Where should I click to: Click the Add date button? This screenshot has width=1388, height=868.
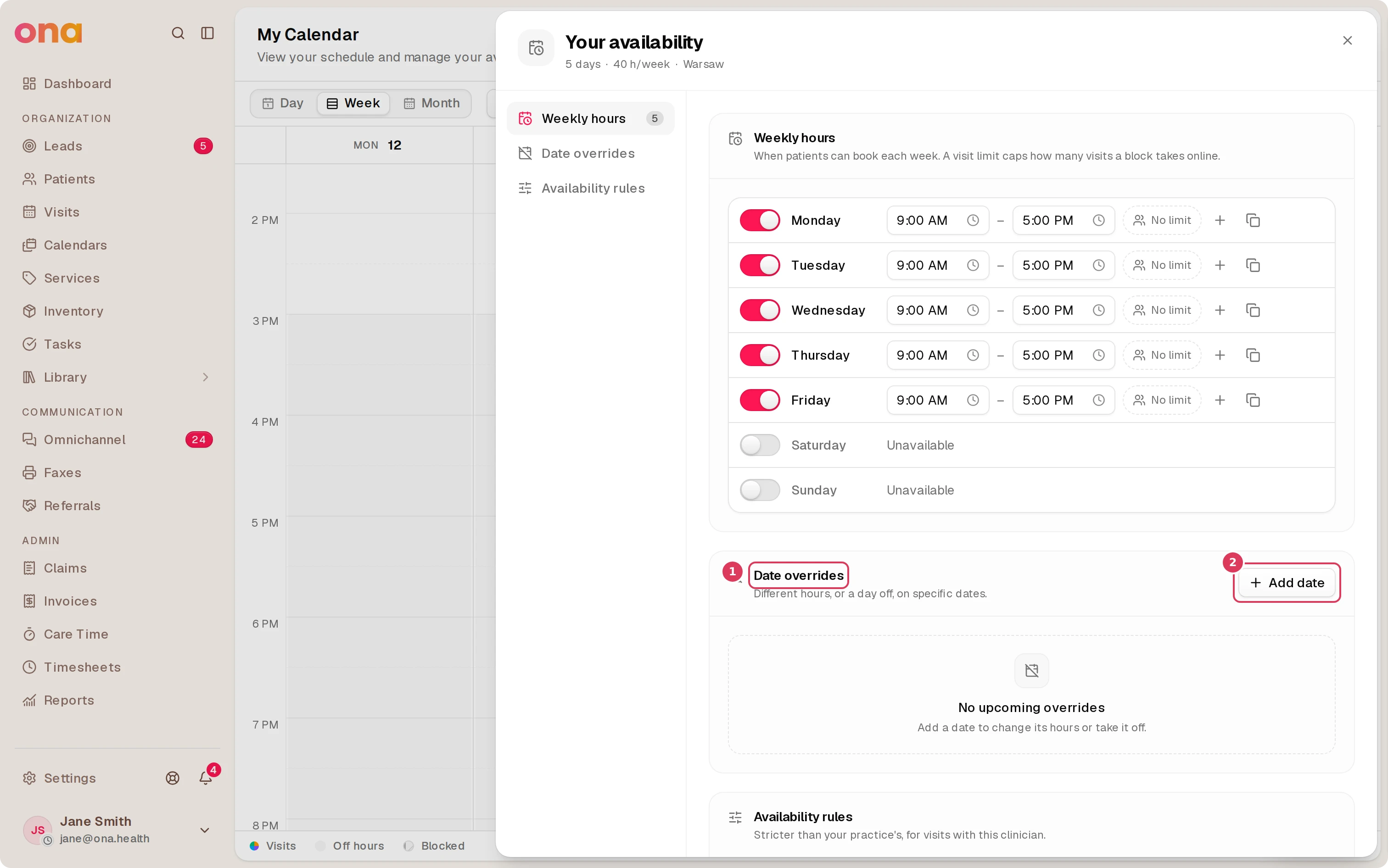[1287, 583]
